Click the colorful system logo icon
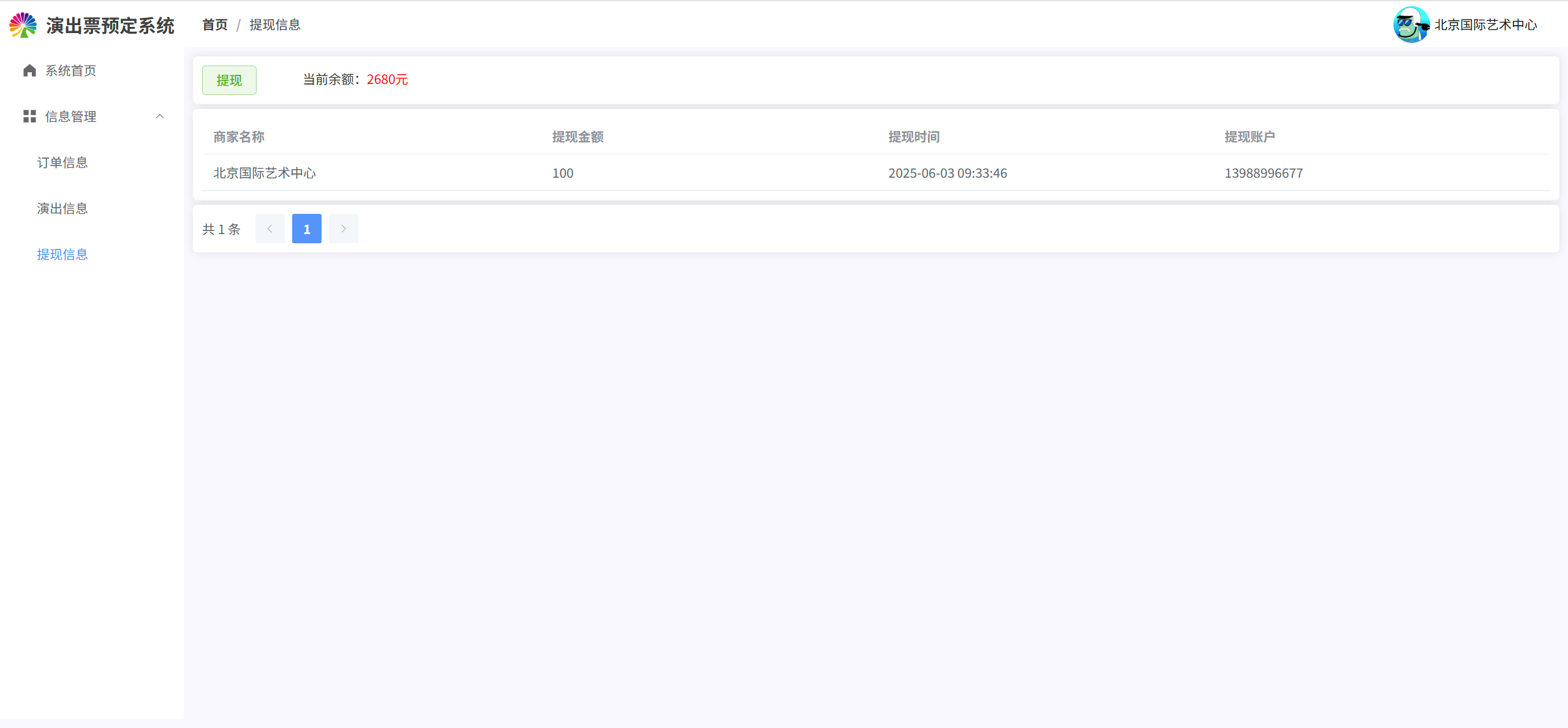1568x728 pixels. coord(23,25)
